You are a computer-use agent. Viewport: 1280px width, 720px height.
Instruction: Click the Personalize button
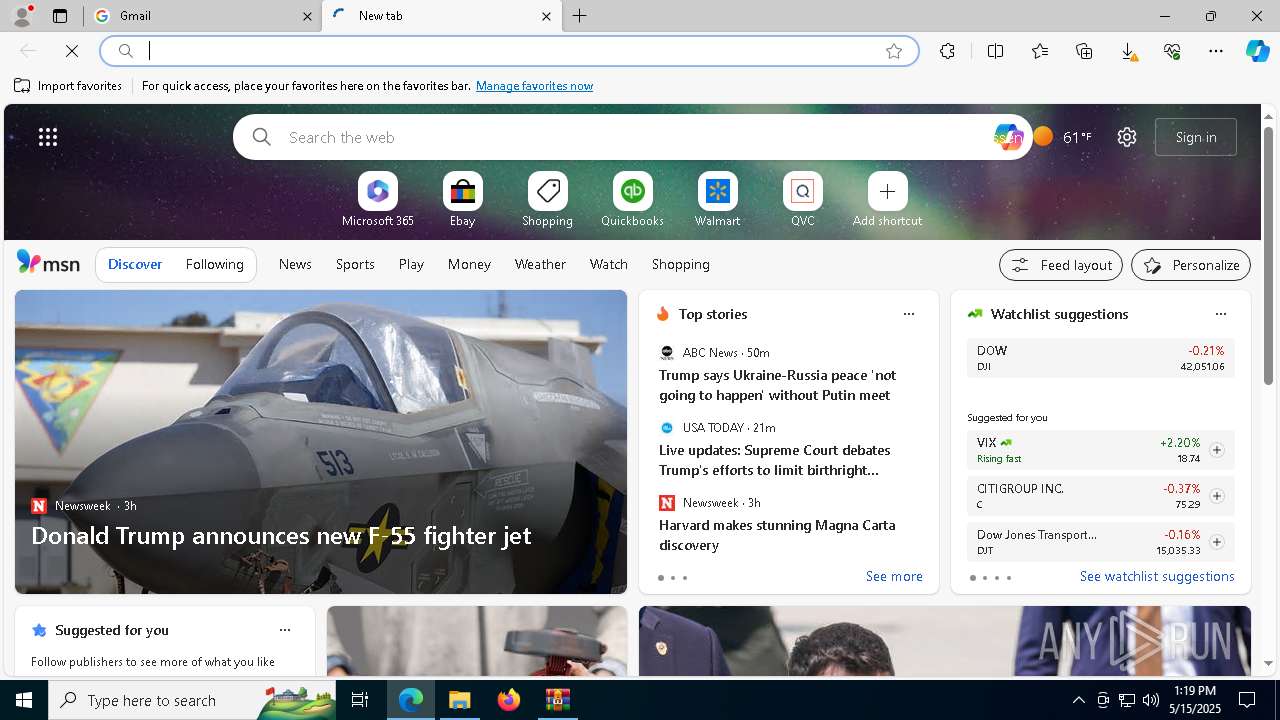pyautogui.click(x=1191, y=265)
